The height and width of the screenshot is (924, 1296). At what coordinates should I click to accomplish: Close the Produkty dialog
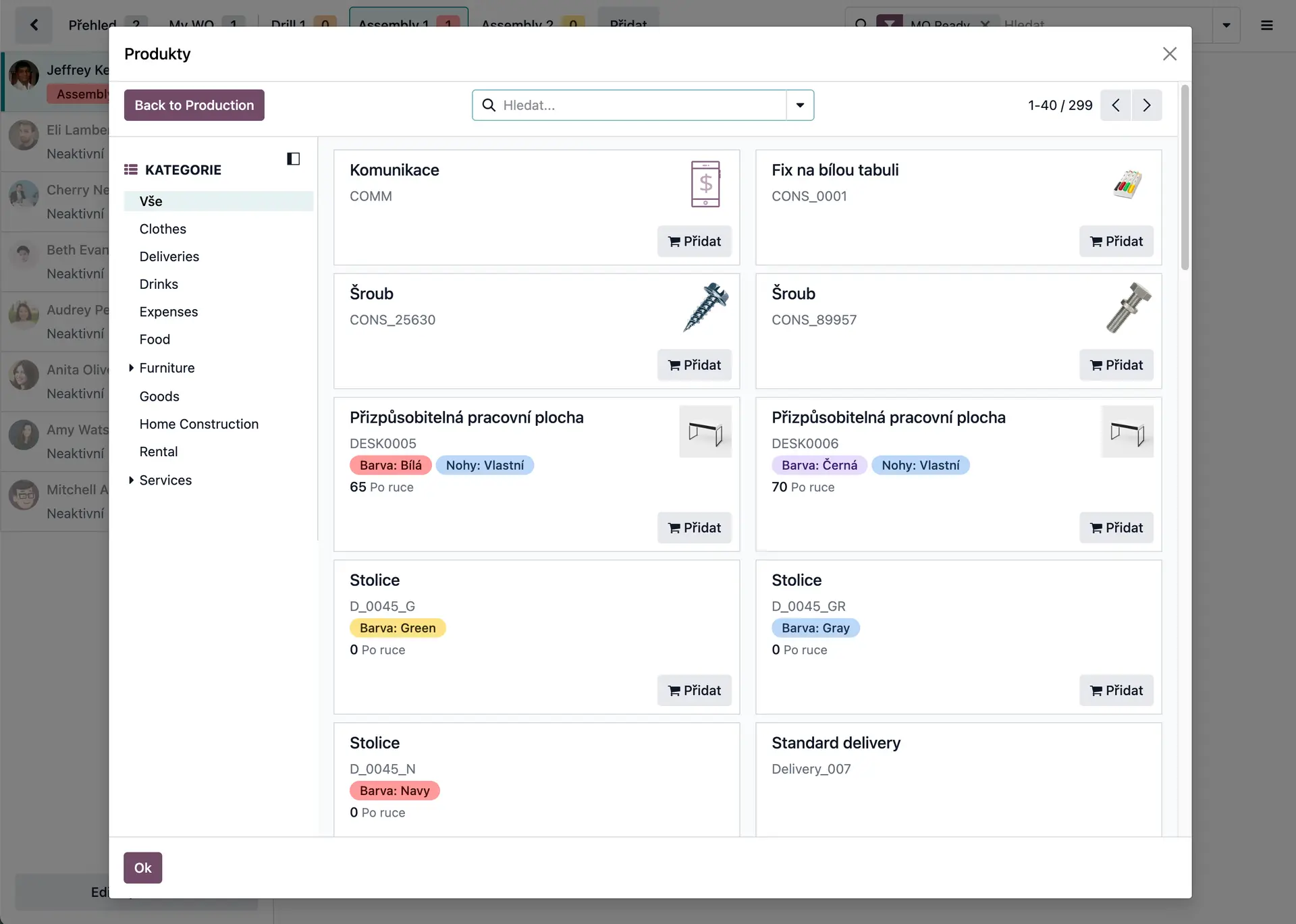click(1169, 54)
